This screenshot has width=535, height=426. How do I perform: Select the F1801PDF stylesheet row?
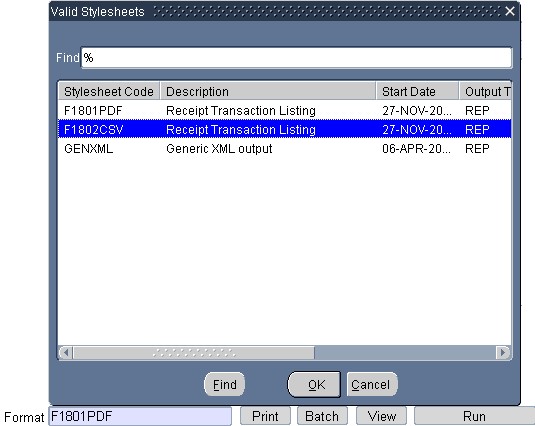tap(285, 111)
